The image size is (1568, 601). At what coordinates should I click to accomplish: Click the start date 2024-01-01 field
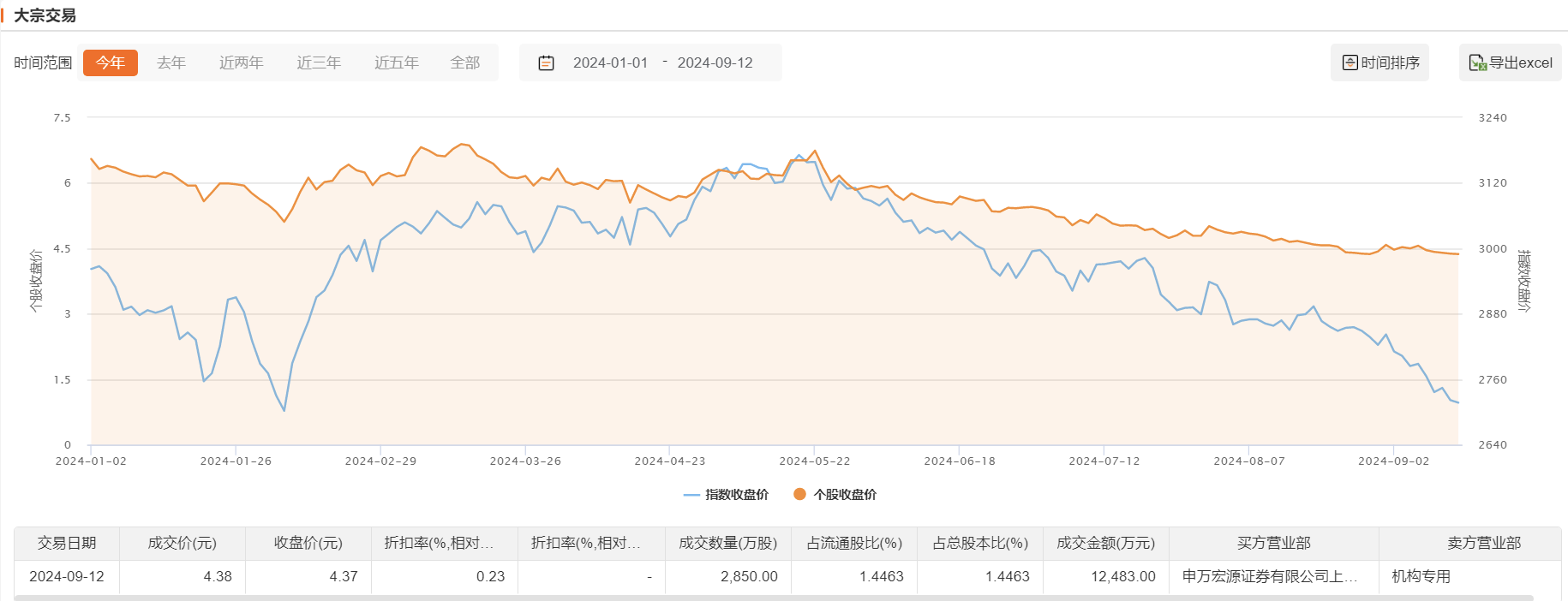tap(610, 62)
